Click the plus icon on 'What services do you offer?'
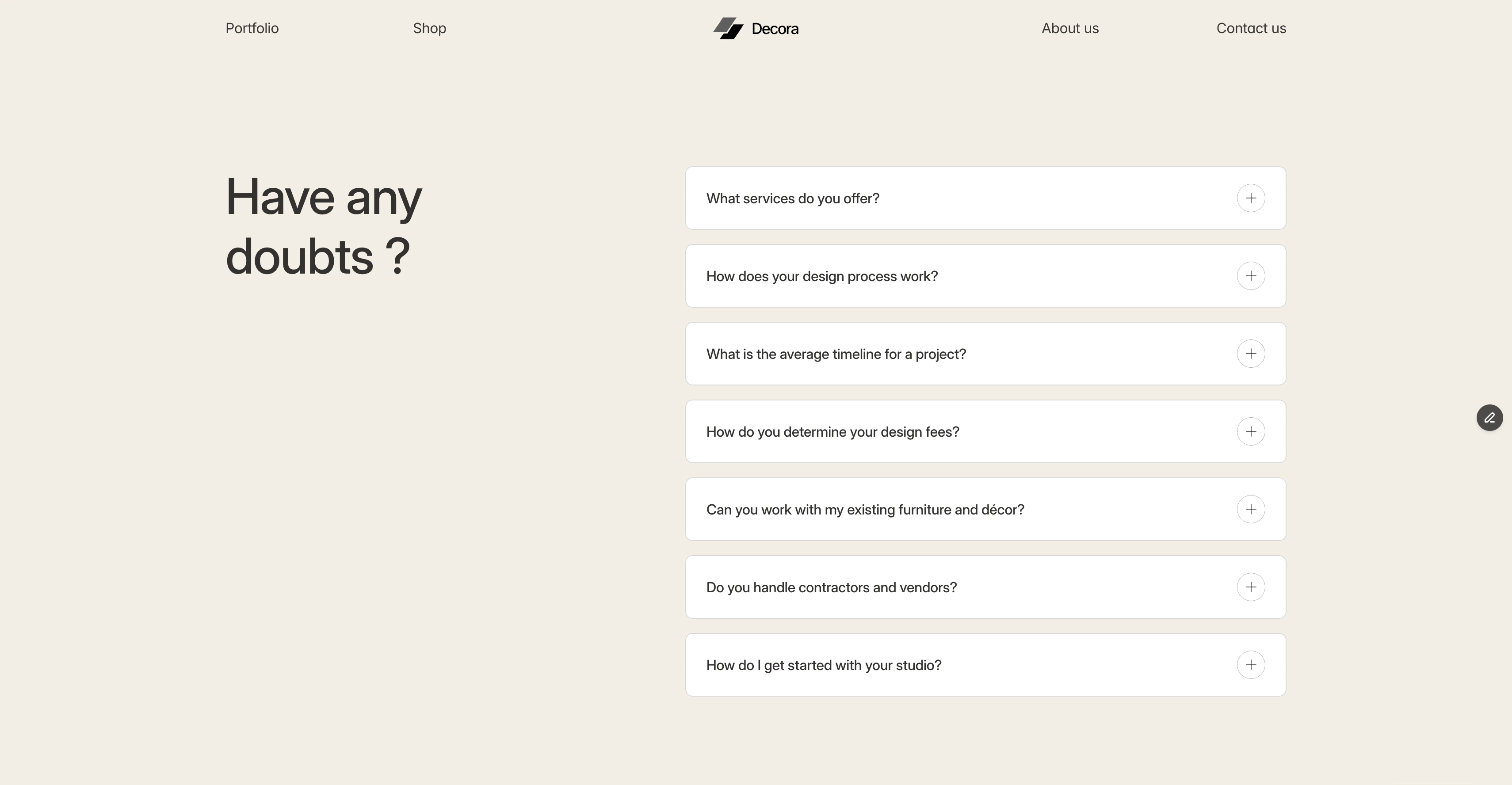 click(x=1252, y=198)
